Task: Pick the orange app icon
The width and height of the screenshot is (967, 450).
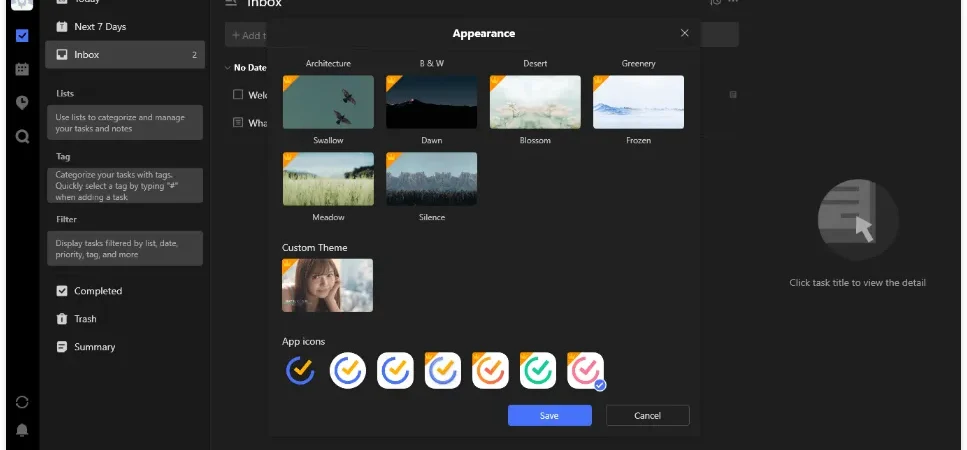Action: click(490, 370)
